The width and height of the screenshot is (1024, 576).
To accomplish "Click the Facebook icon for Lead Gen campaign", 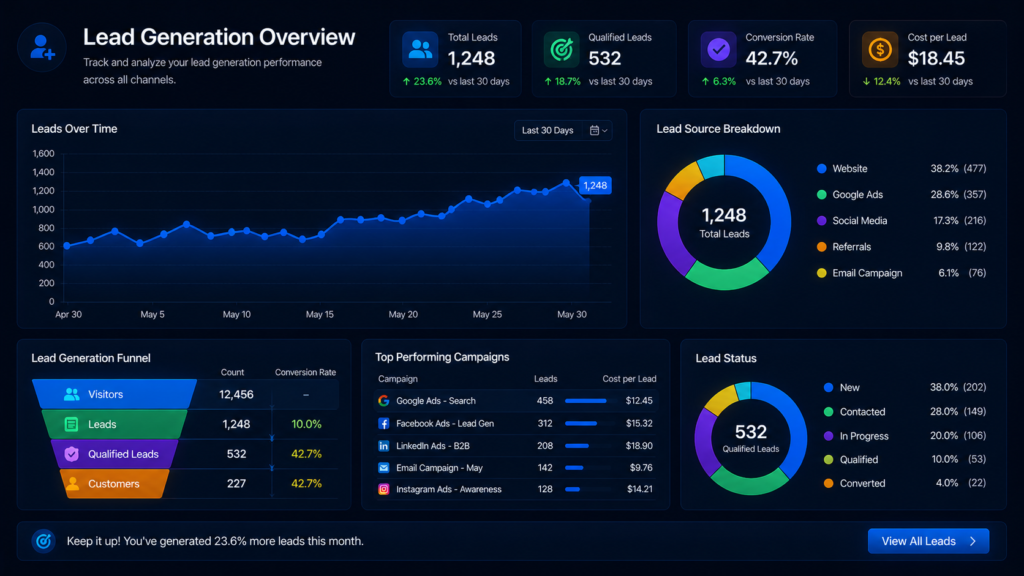I will (383, 423).
